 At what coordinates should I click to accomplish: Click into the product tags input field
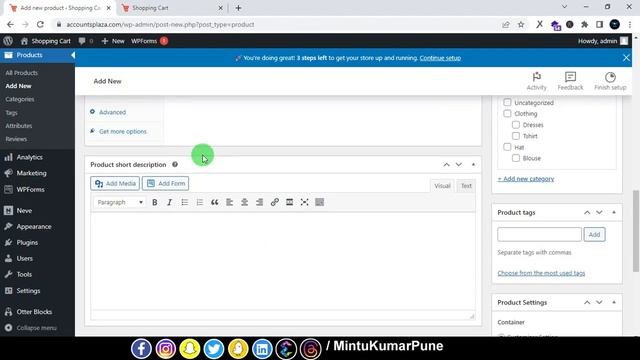[539, 234]
